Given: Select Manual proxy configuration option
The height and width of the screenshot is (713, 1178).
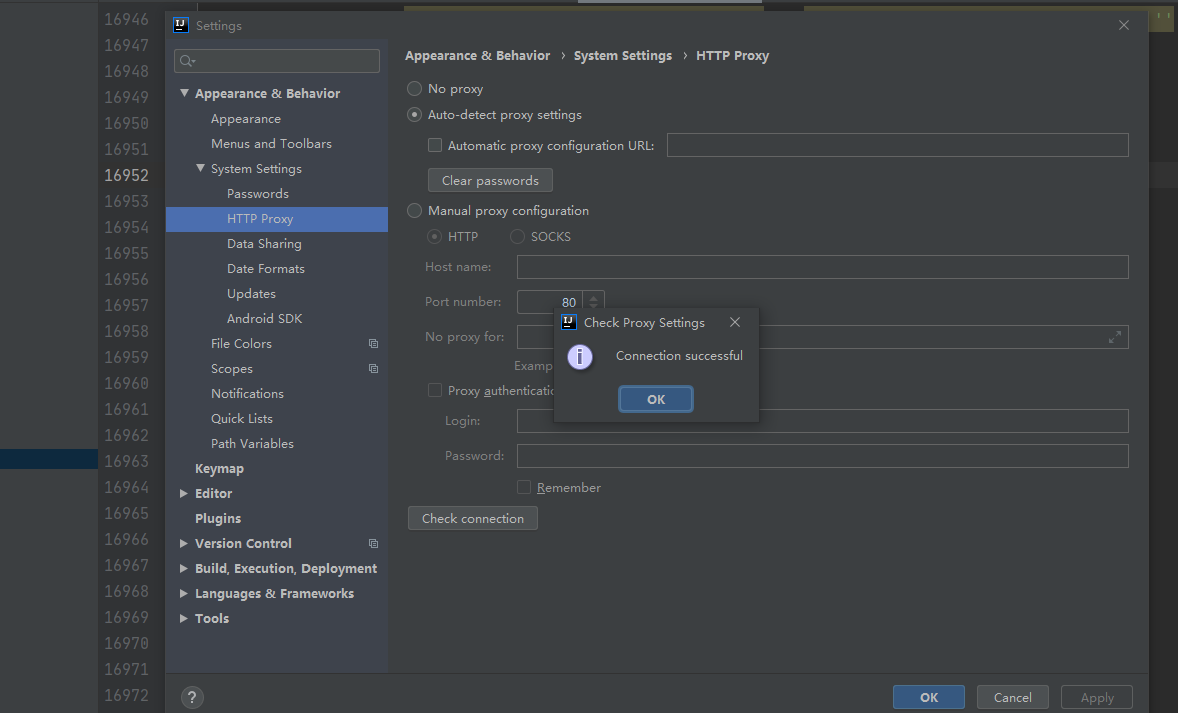Looking at the screenshot, I should pos(414,211).
